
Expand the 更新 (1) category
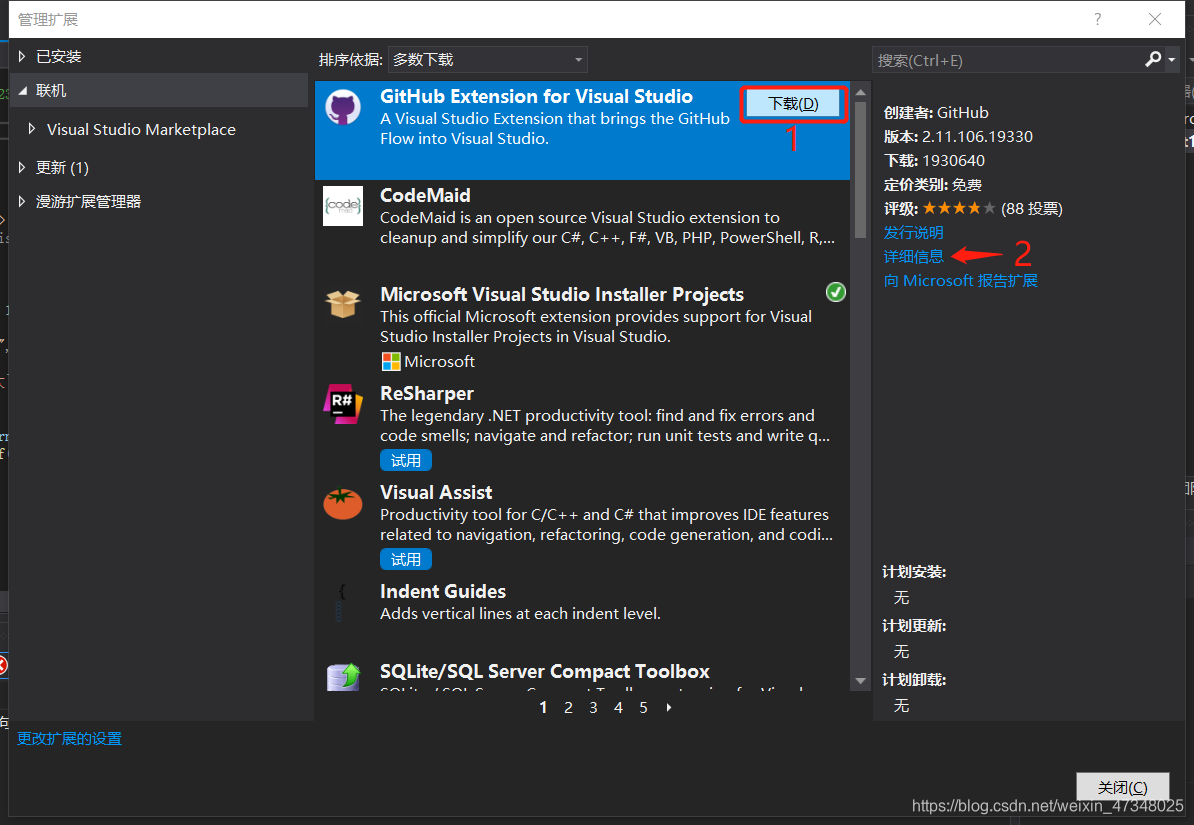click(x=22, y=167)
